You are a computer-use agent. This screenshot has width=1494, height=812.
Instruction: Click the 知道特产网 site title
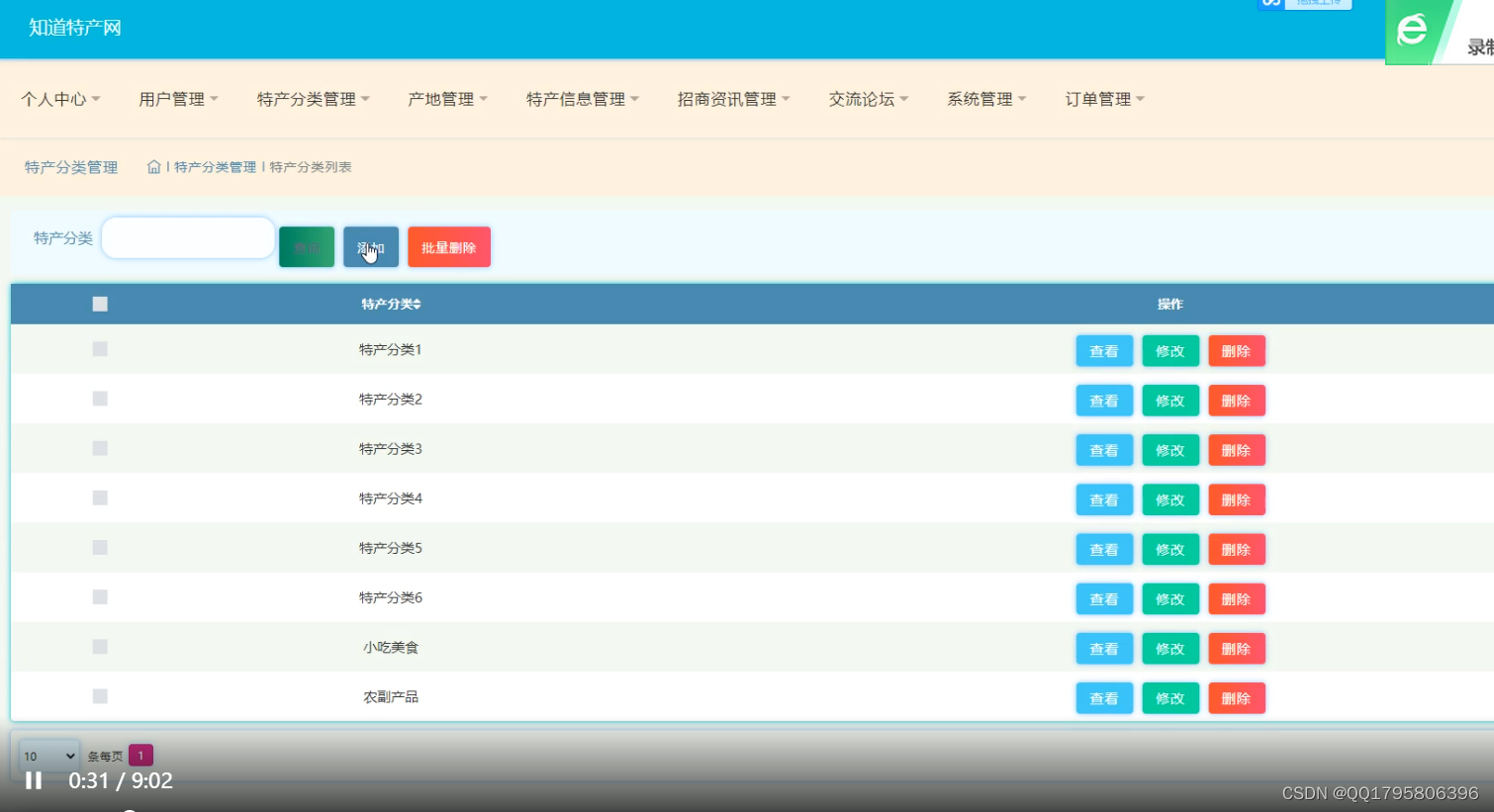(x=75, y=28)
